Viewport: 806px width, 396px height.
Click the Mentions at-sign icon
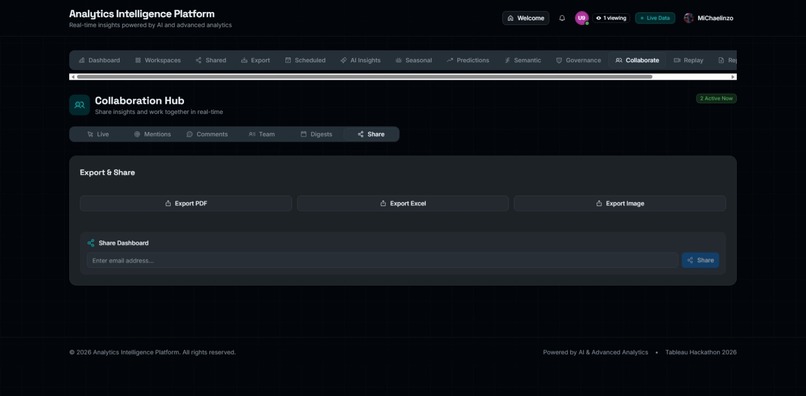click(137, 134)
